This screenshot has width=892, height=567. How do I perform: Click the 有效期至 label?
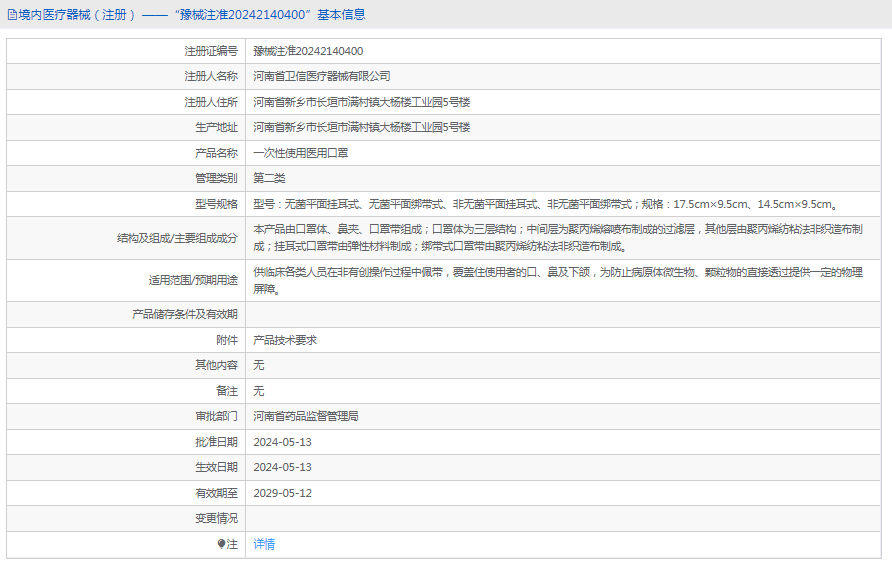[x=216, y=494]
